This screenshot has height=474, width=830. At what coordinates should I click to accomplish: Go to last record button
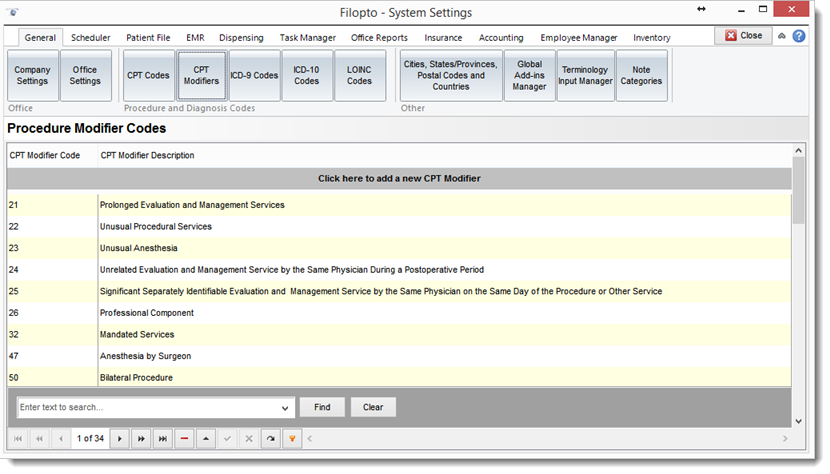click(x=163, y=439)
